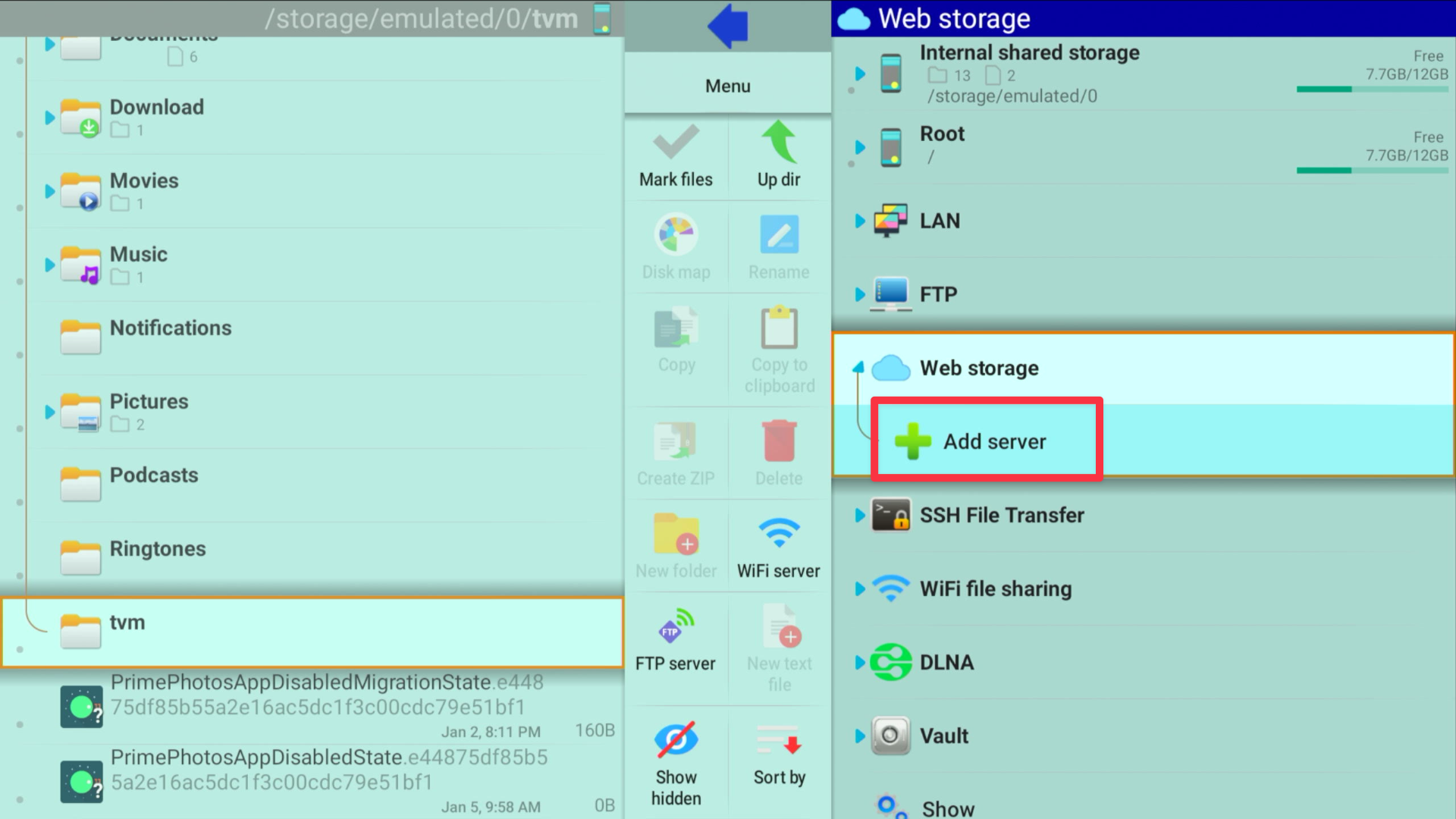Toggle Show hidden files eye icon
1456x819 pixels.
[x=676, y=739]
